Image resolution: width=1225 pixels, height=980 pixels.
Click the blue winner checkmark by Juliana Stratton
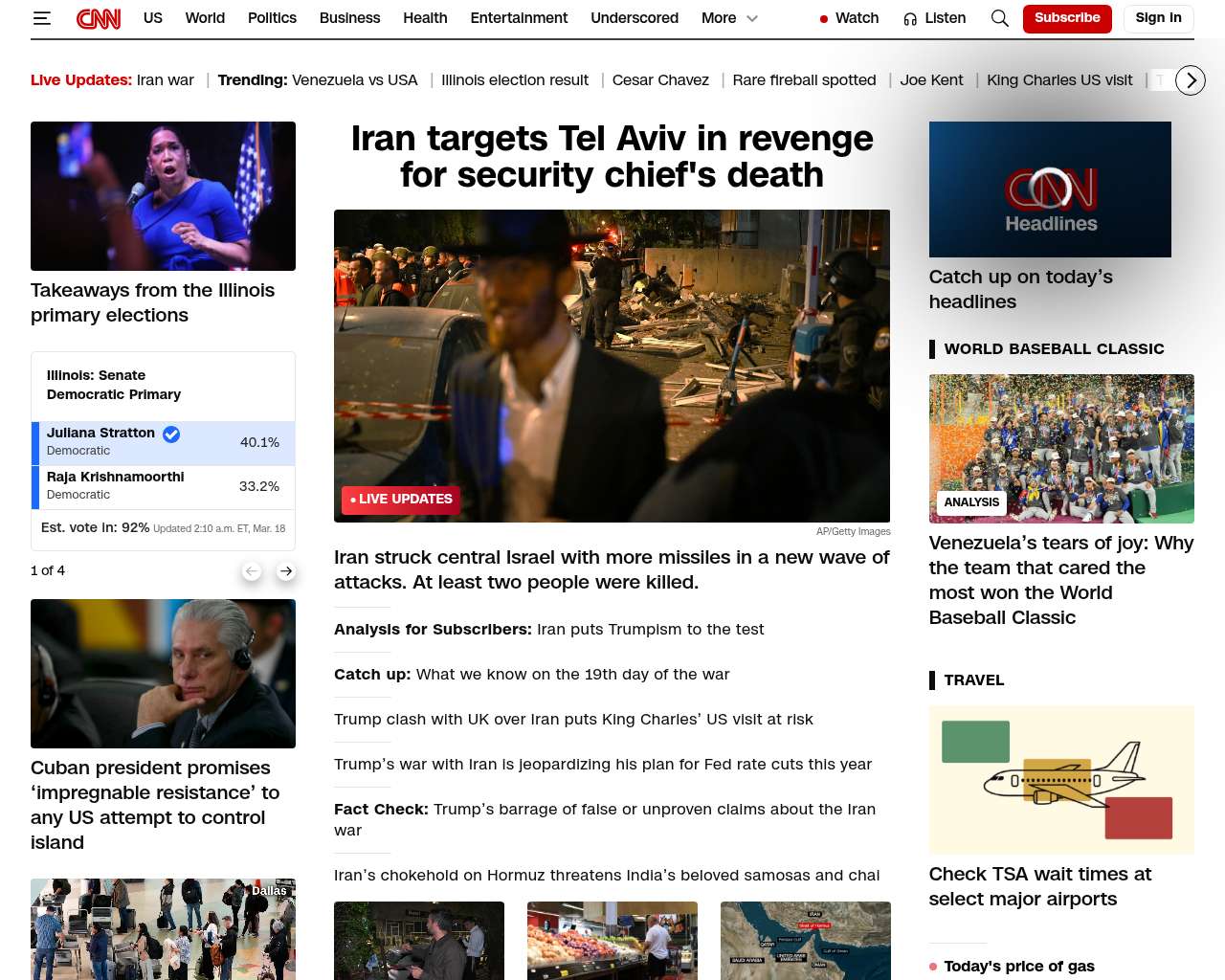point(171,434)
